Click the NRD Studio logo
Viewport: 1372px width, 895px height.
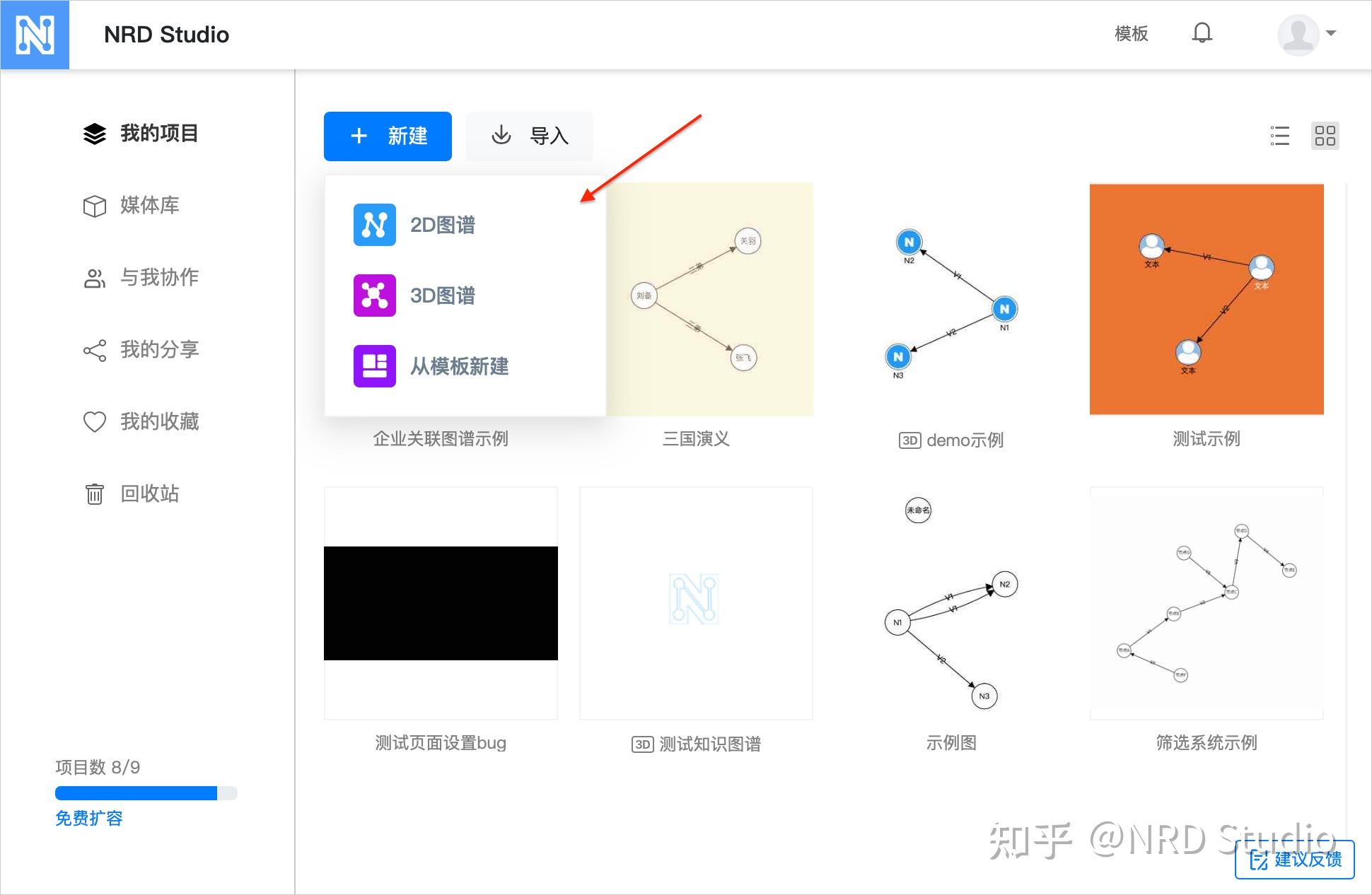click(x=35, y=34)
